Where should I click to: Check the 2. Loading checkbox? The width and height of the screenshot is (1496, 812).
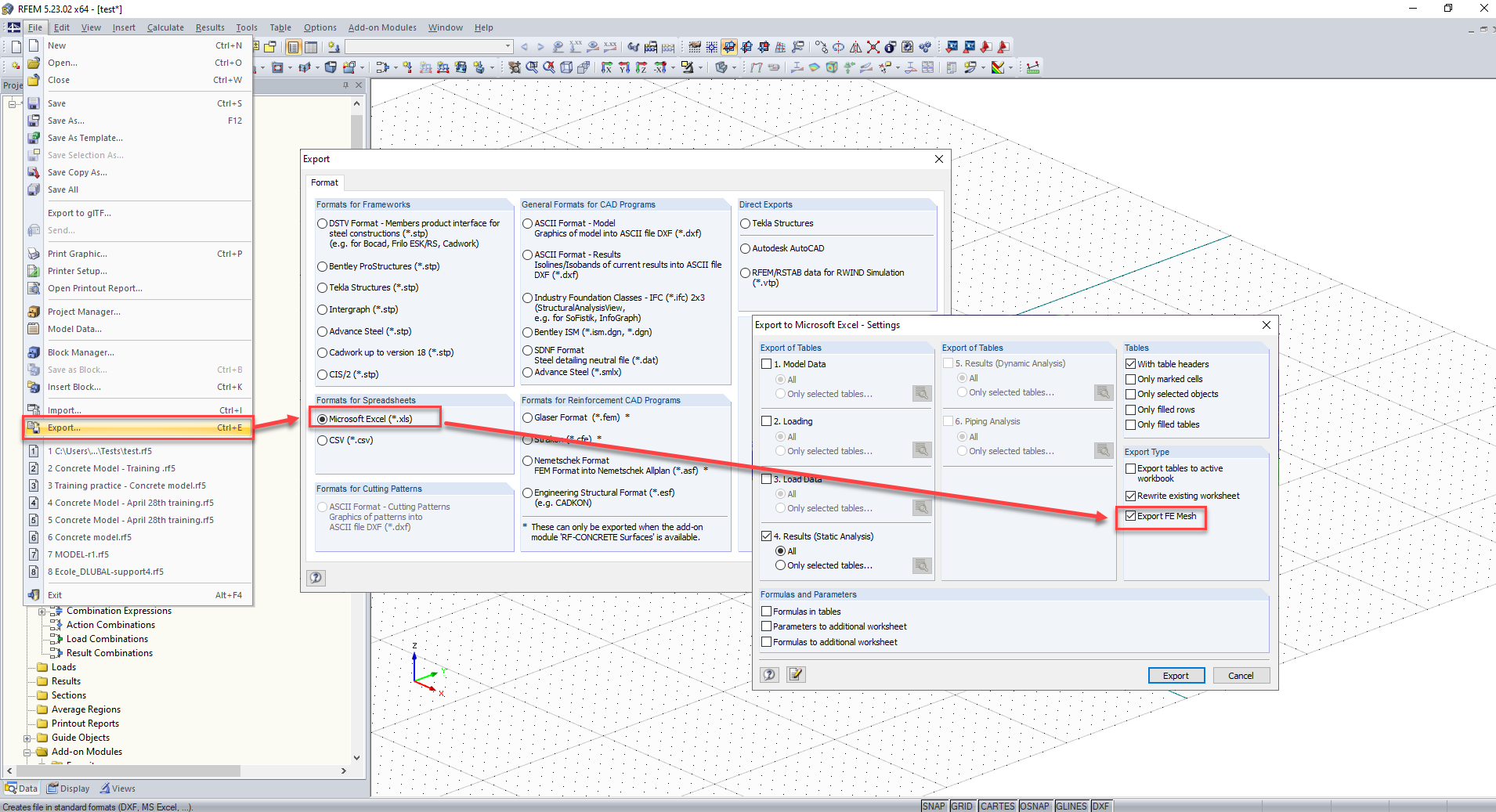[767, 421]
